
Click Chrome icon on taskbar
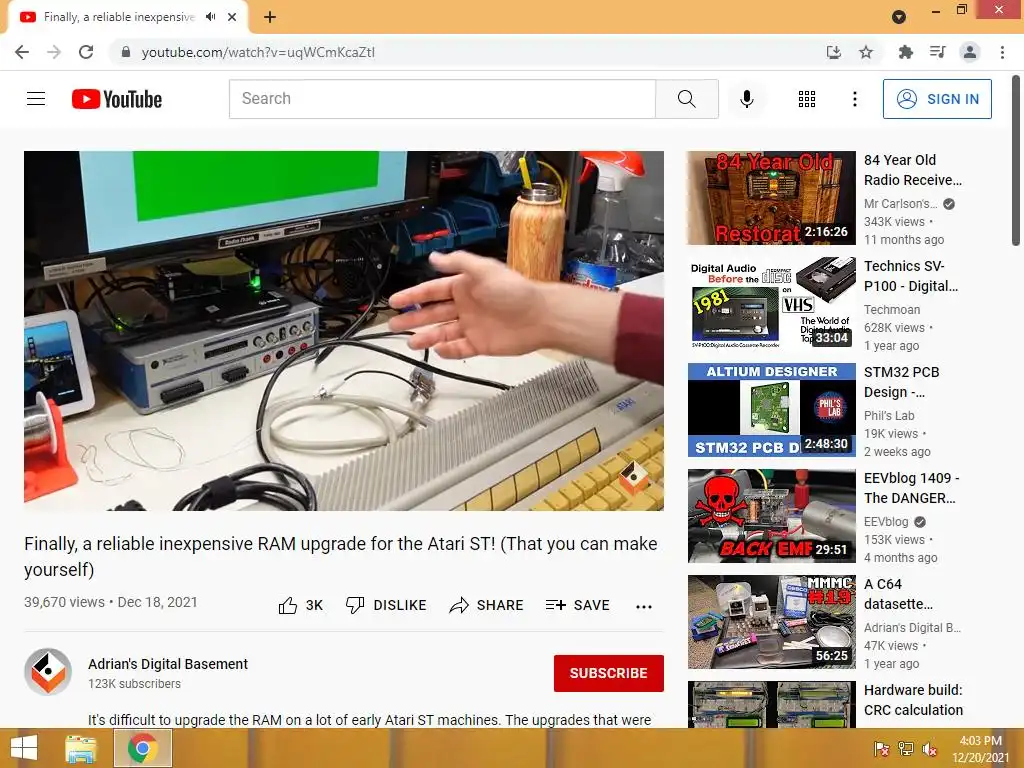click(x=143, y=748)
